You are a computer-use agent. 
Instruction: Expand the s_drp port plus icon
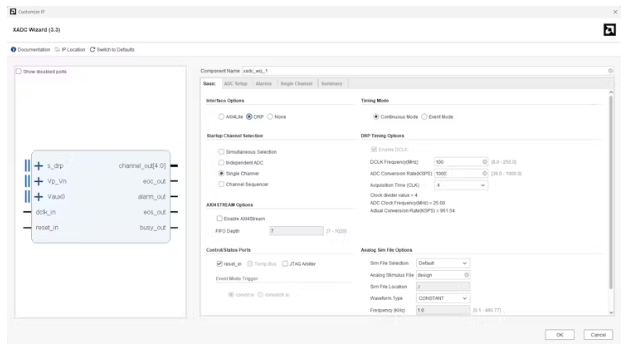(39, 166)
